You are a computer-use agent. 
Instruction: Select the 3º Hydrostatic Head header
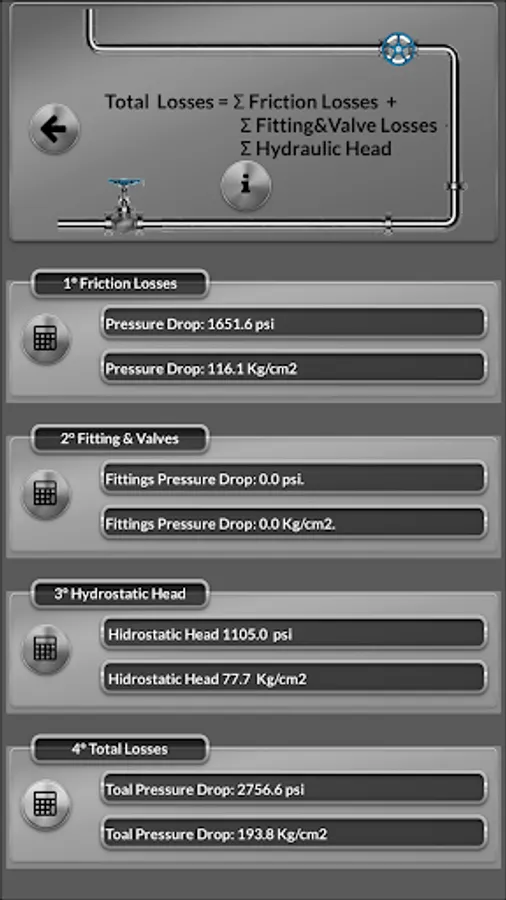pos(120,594)
